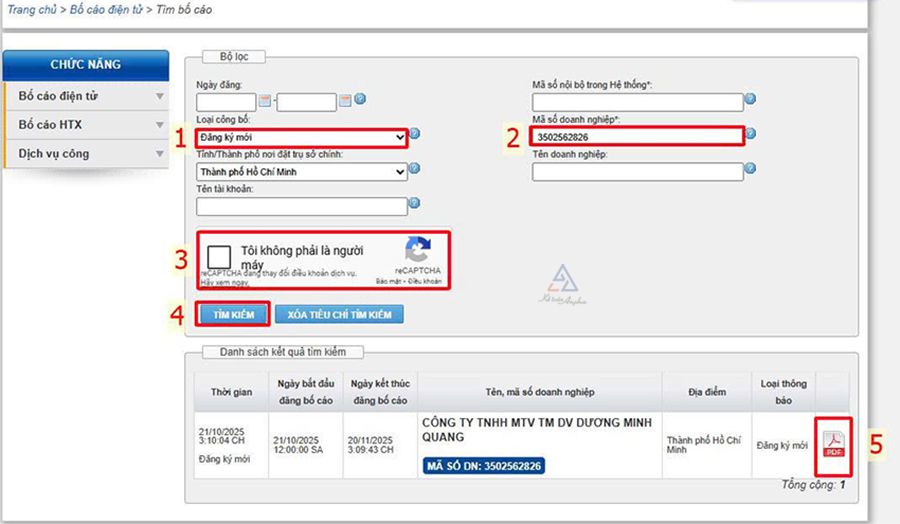This screenshot has height=524, width=900.
Task: Click XÓA TIÊU CHÍ TÌM KIẾM button
Action: [x=339, y=315]
